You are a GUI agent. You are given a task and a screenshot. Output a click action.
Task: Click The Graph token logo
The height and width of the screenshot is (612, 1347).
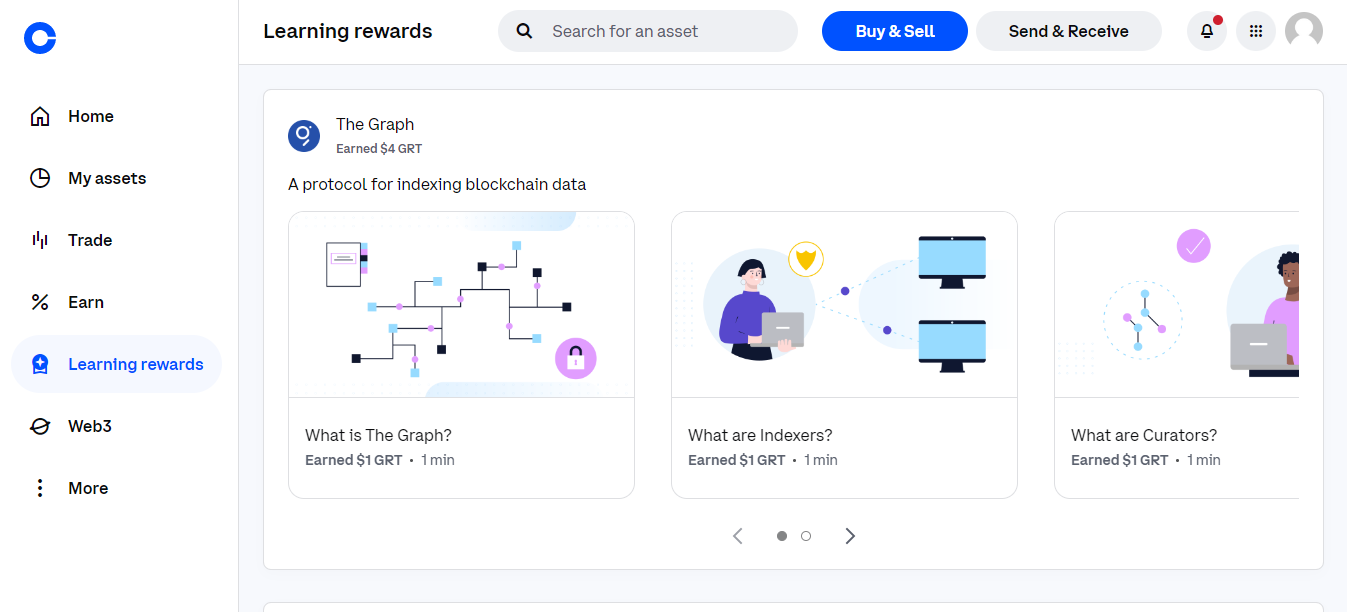tap(303, 135)
